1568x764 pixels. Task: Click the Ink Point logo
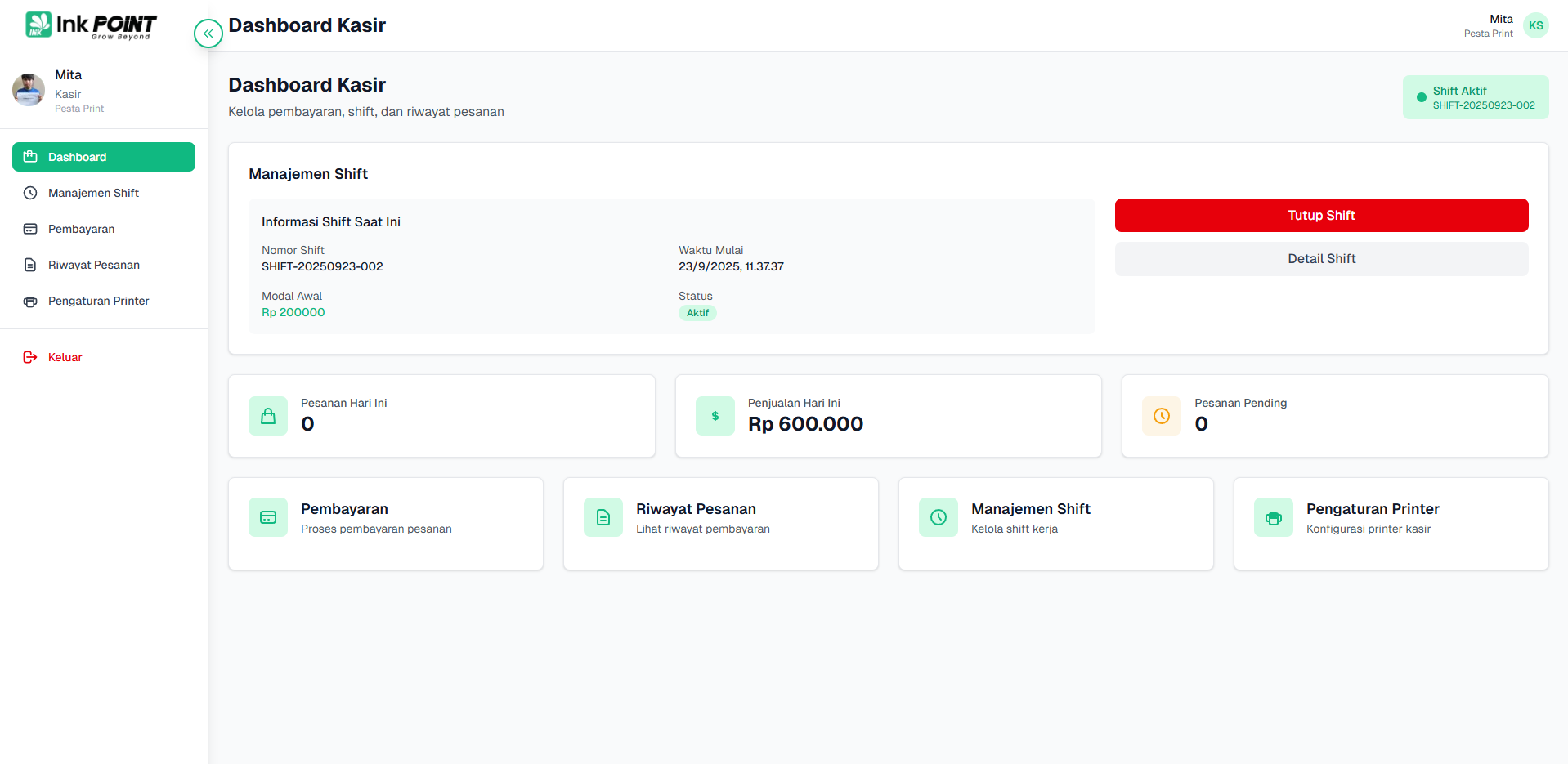91,25
